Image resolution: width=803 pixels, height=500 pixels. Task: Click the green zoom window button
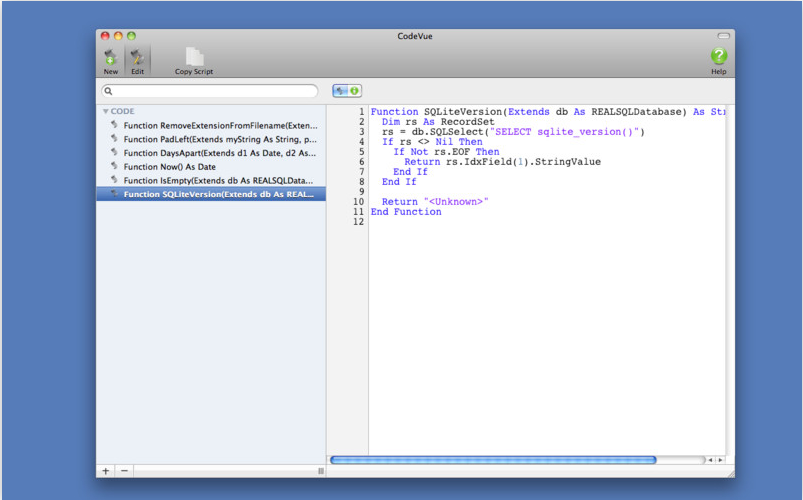pyautogui.click(x=131, y=36)
